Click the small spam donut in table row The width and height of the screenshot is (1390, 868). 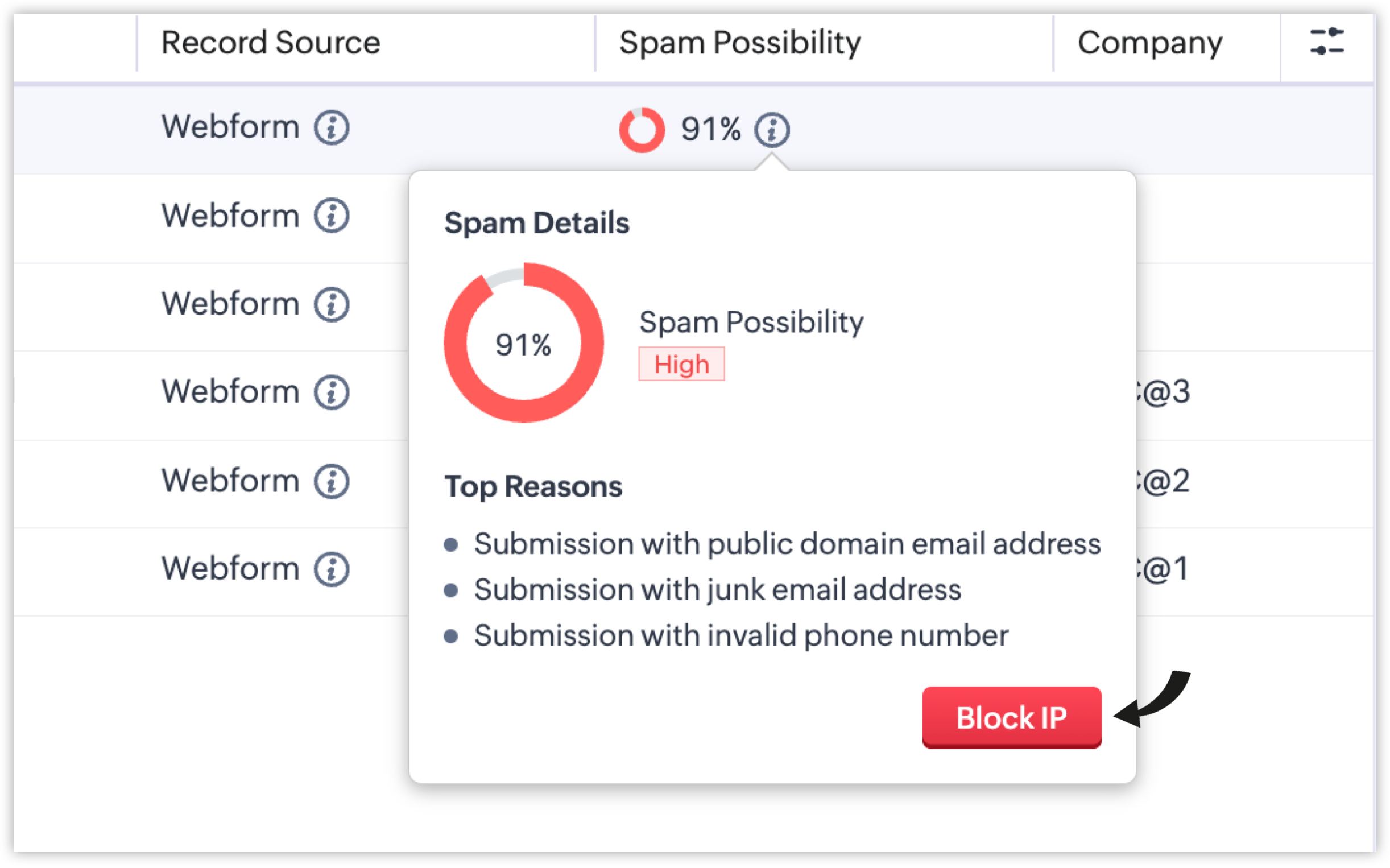coord(642,130)
